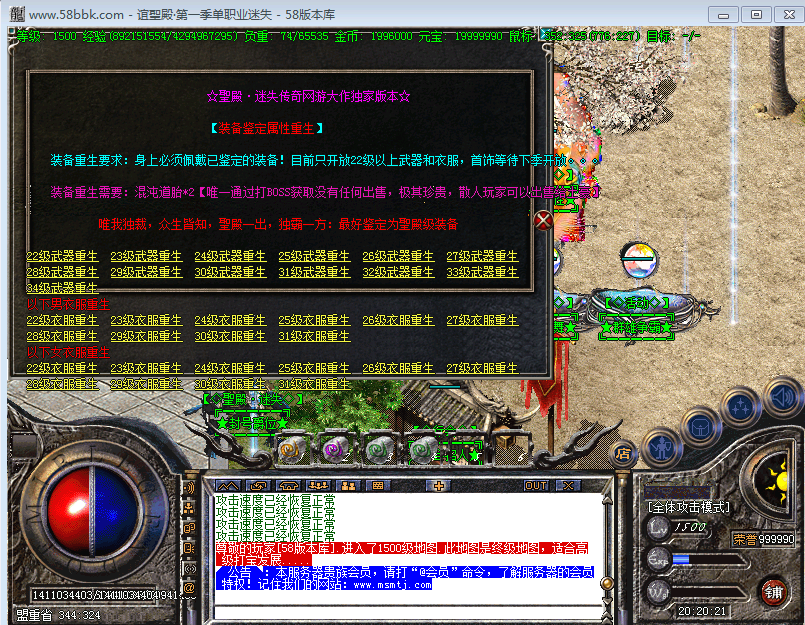Use the green scroll in belt slot 3
Viewport: 805px width, 625px height.
[x=380, y=450]
